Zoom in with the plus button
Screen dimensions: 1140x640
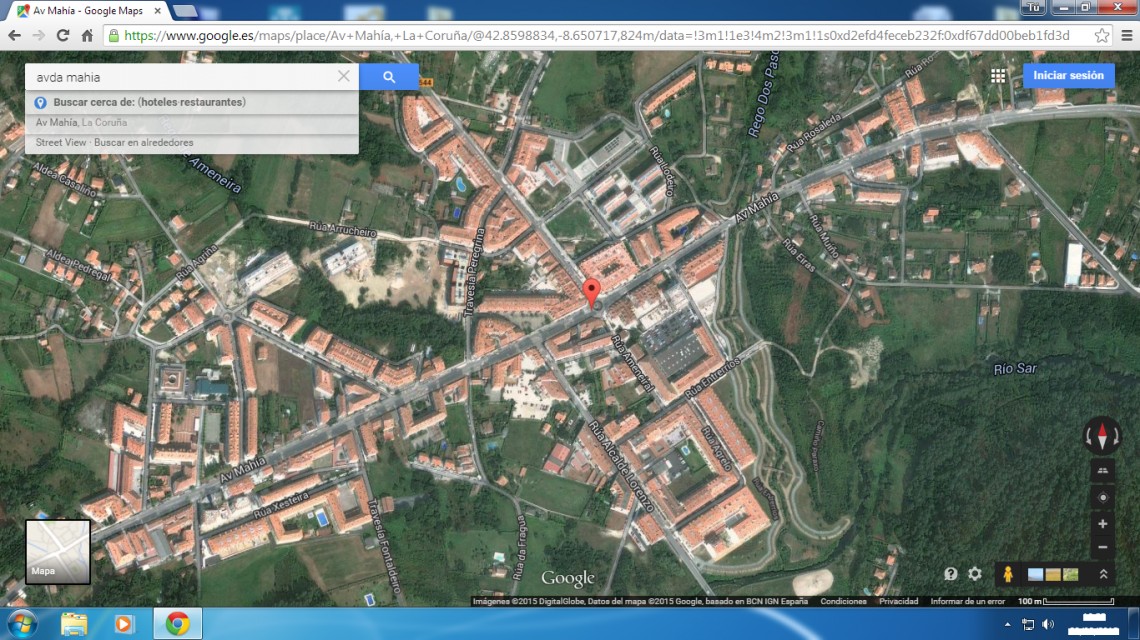[1102, 524]
